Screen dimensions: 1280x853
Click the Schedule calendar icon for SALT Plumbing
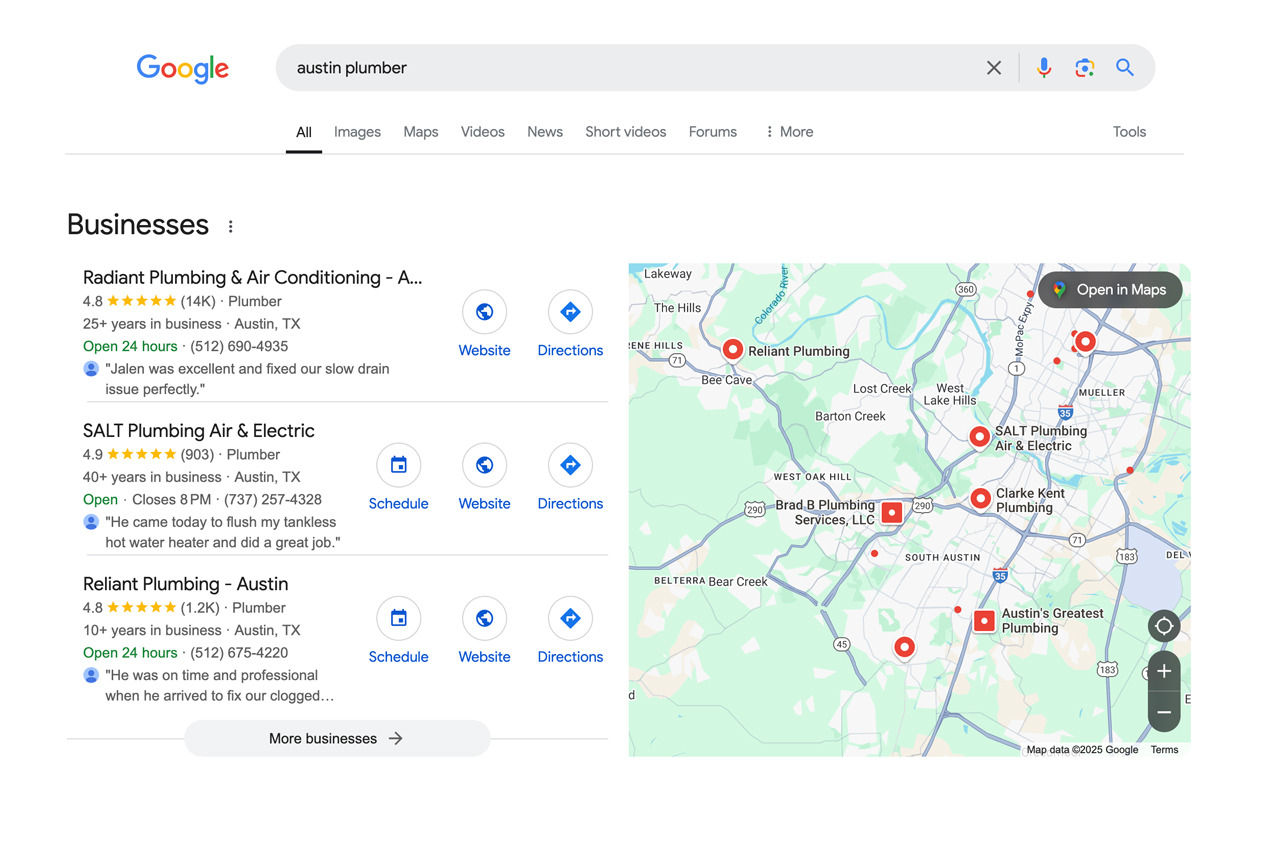pos(398,465)
